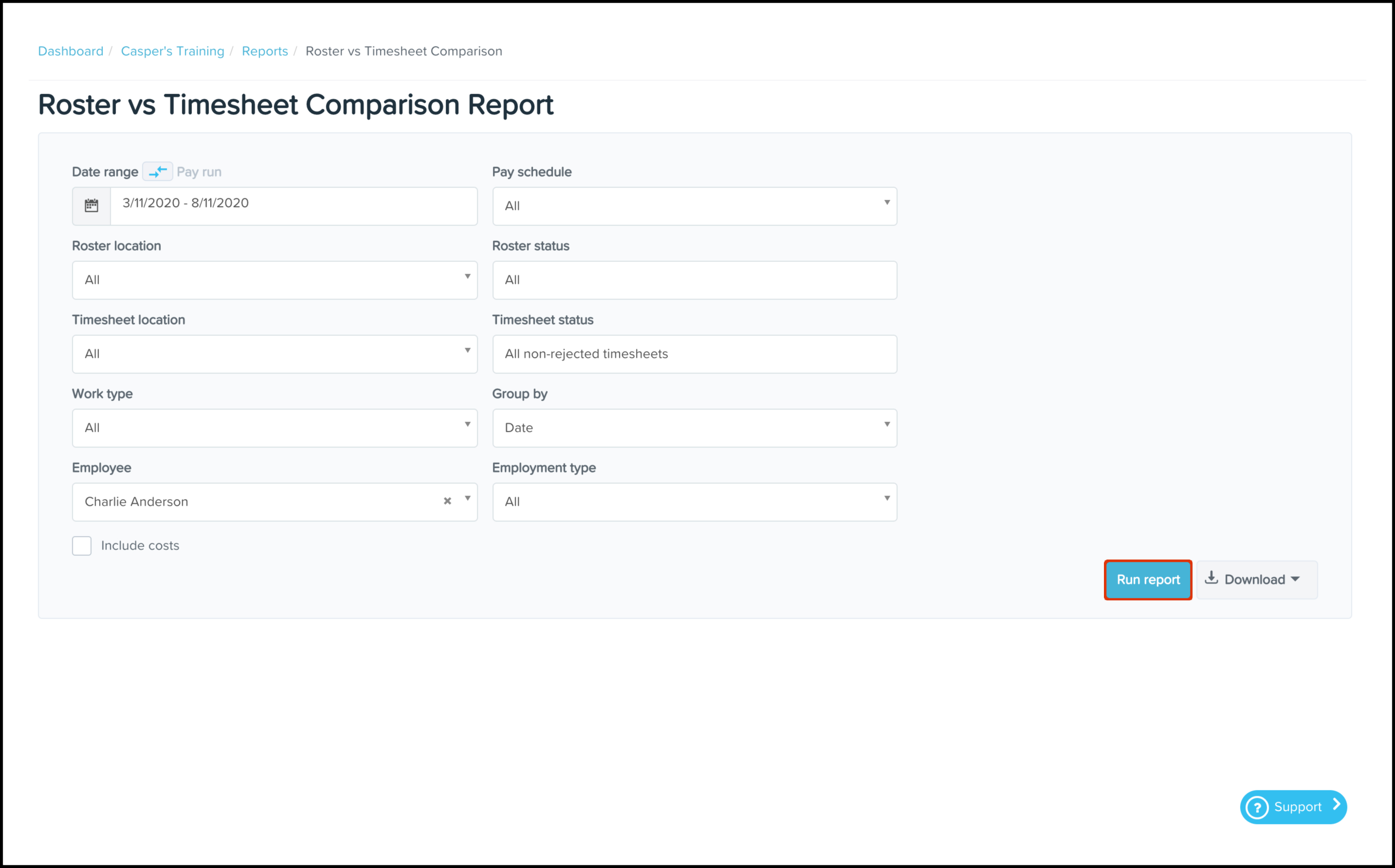Expand the Group by Date dropdown
Image resolution: width=1395 pixels, height=868 pixels.
[694, 428]
